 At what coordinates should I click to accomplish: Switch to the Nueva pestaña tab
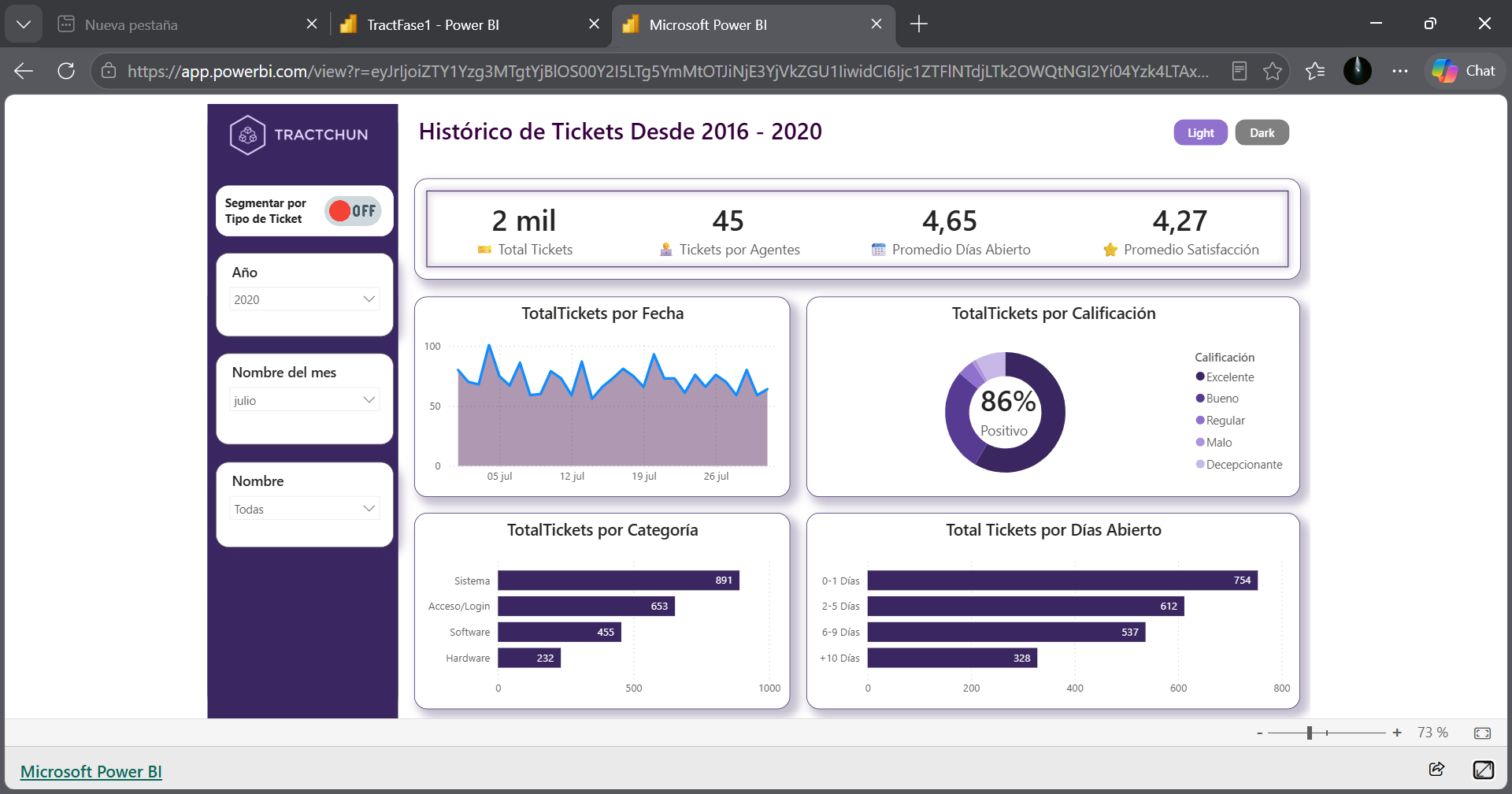pos(187,24)
